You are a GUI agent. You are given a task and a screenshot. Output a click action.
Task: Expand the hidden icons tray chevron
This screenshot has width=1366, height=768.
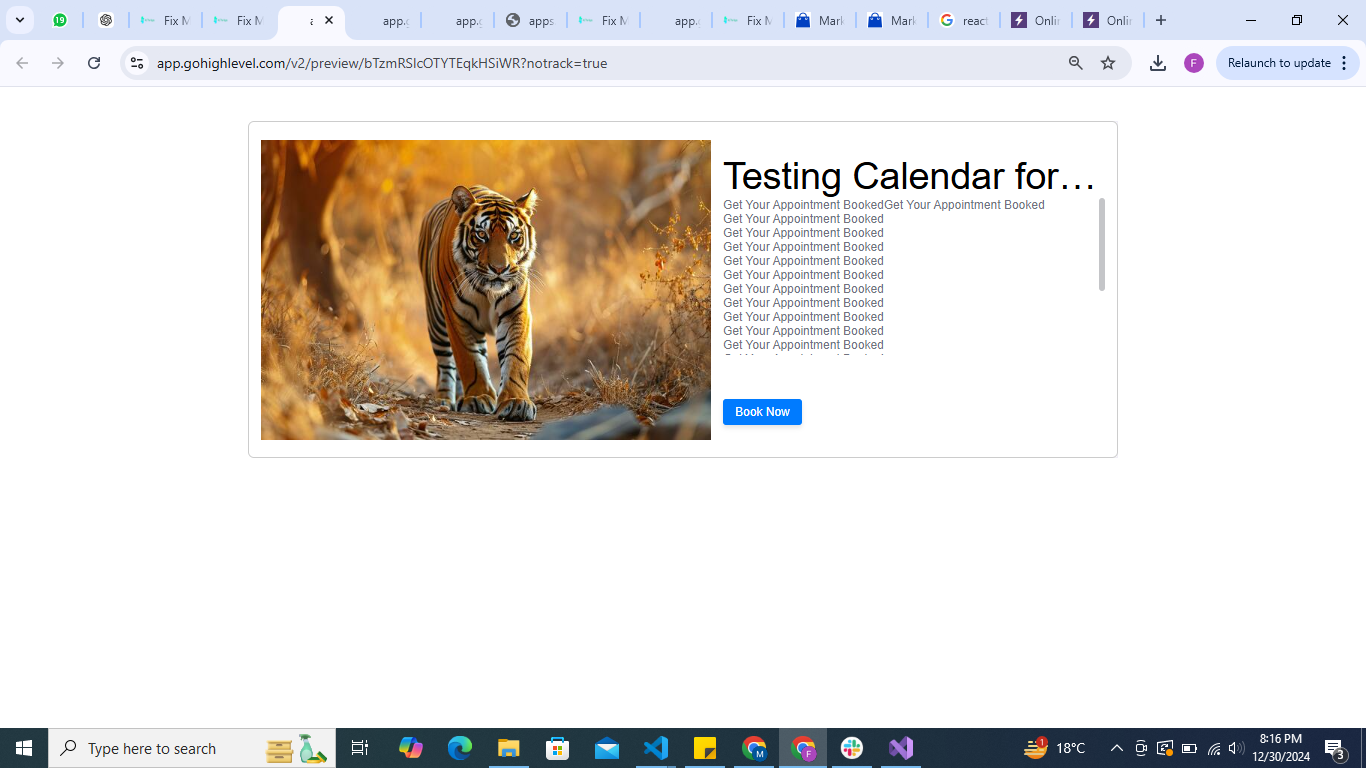pyautogui.click(x=1116, y=747)
